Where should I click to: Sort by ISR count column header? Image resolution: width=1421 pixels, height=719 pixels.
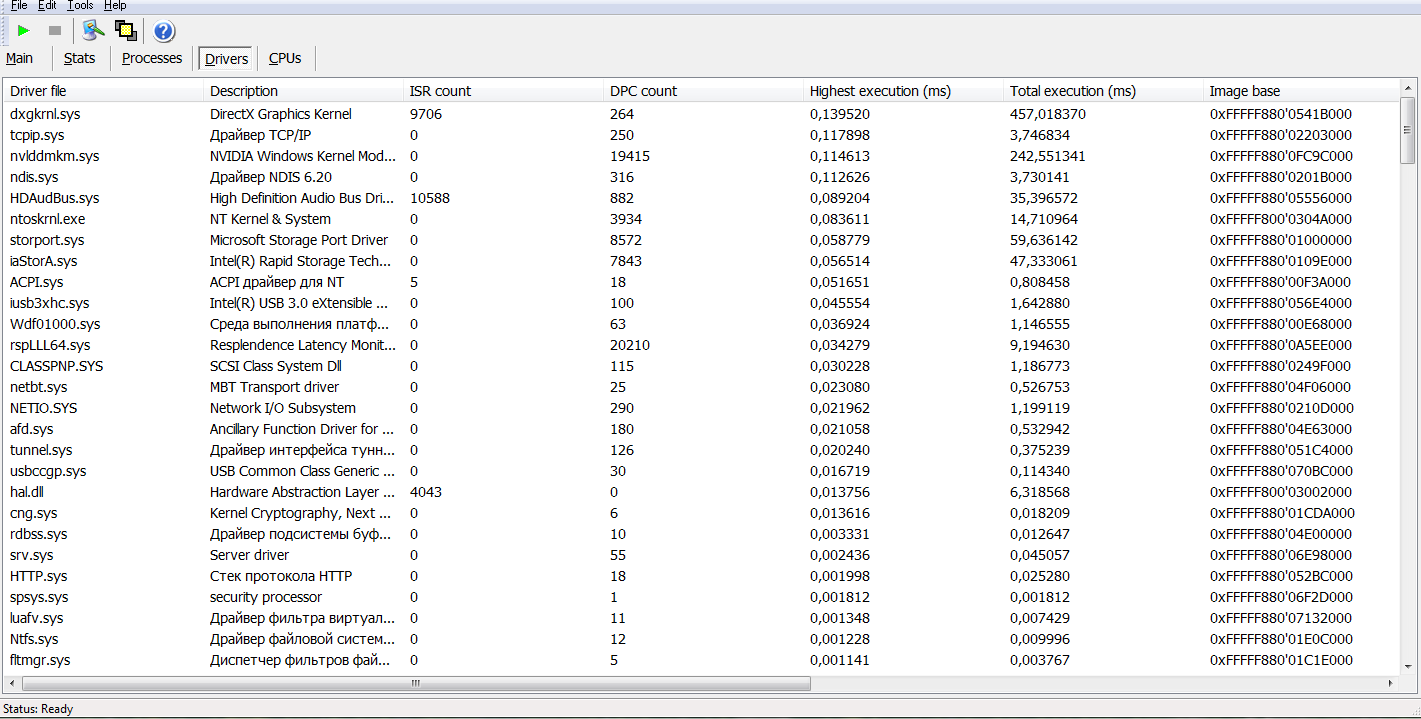(x=503, y=91)
